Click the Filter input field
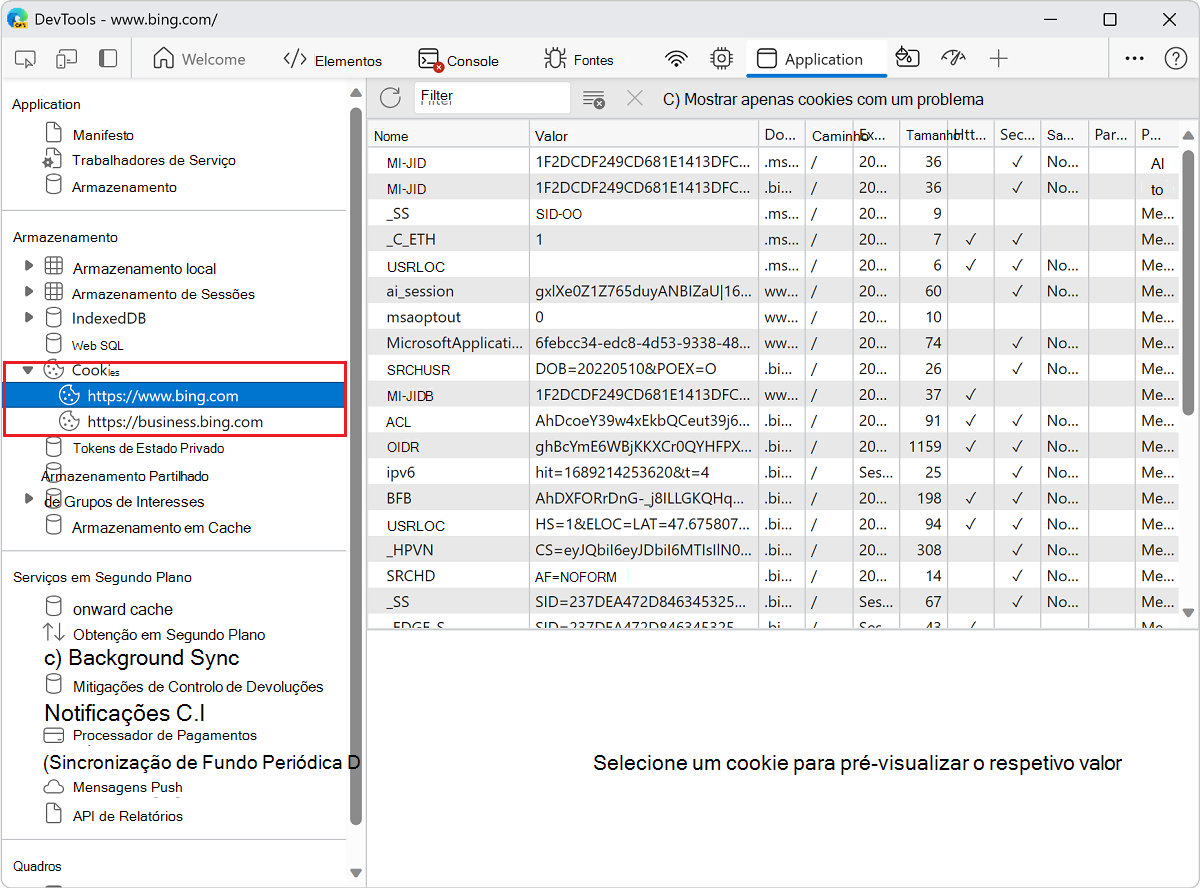 492,98
